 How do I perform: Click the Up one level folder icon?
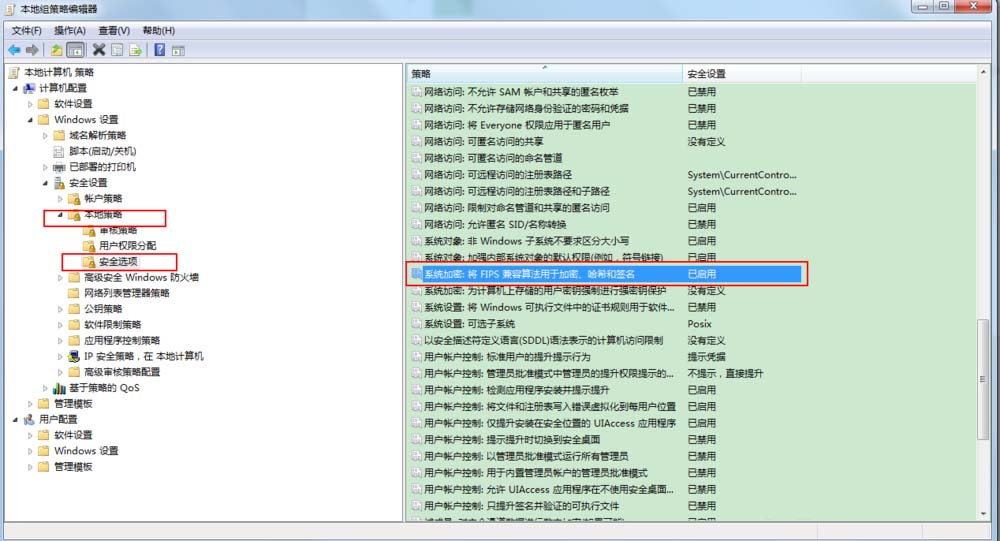tap(56, 50)
